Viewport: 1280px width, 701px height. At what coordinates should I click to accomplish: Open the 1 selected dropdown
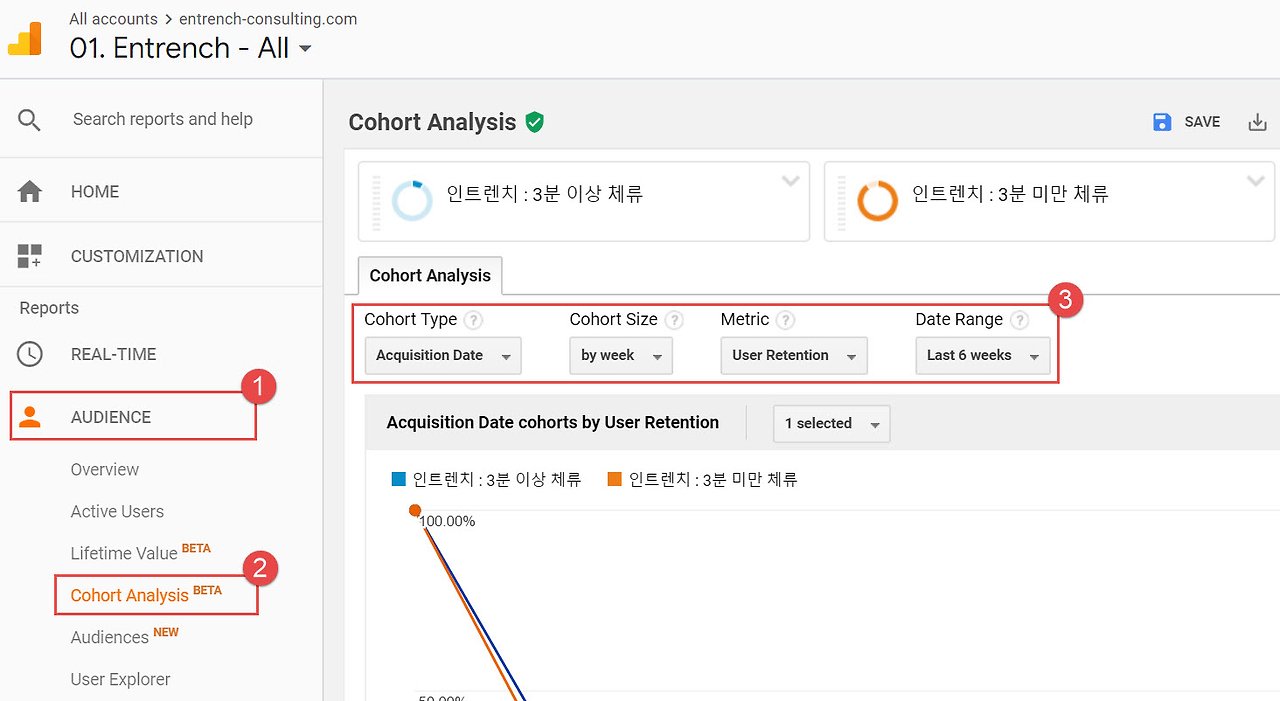point(832,424)
